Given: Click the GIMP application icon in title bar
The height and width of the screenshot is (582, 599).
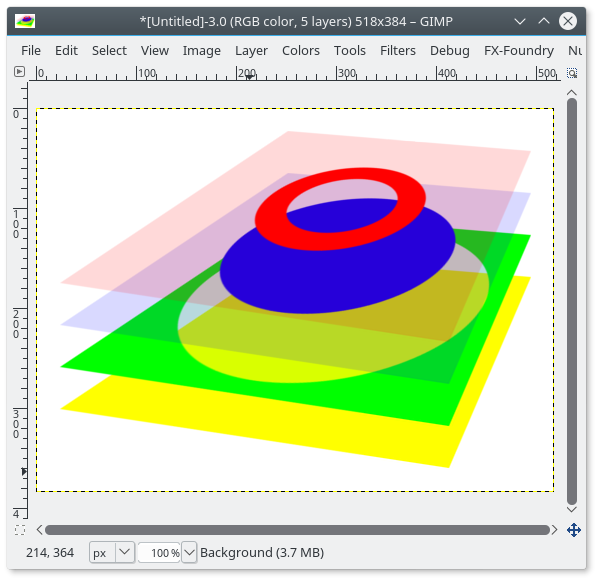Looking at the screenshot, I should click(x=25, y=21).
